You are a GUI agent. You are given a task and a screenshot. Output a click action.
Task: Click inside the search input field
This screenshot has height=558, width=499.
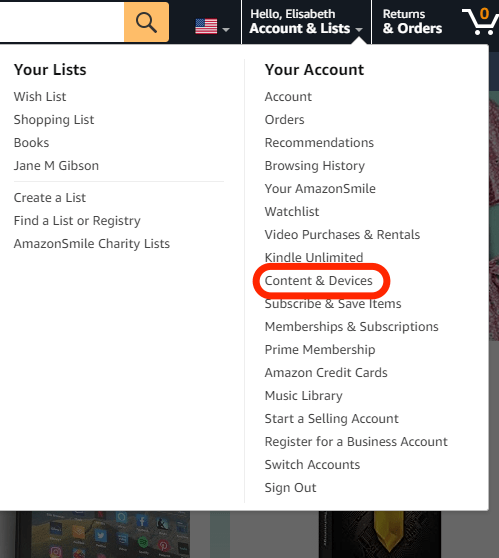click(62, 22)
